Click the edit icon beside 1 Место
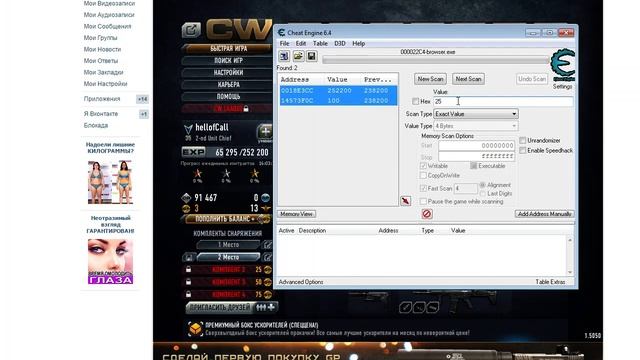The height and width of the screenshot is (360, 640). (267, 245)
